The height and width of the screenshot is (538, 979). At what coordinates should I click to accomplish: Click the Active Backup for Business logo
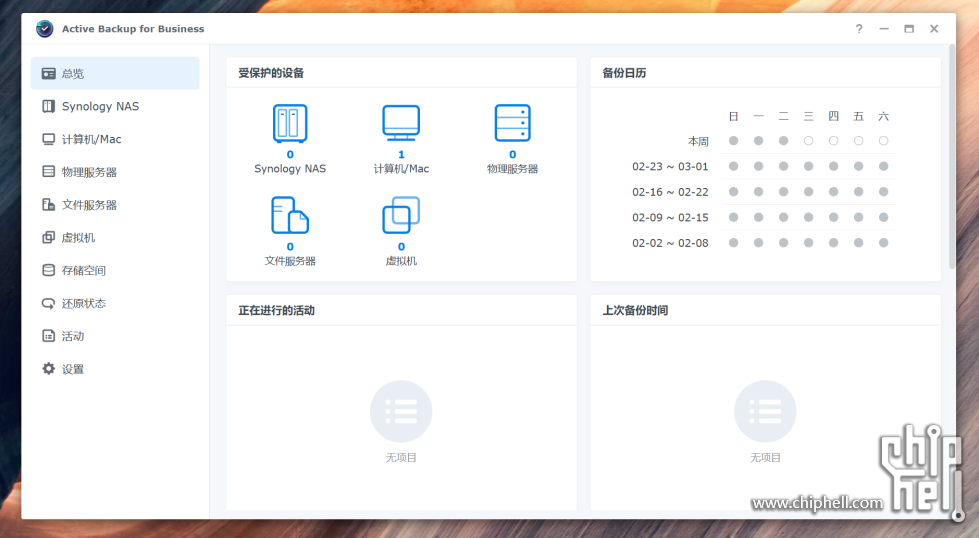coord(44,29)
